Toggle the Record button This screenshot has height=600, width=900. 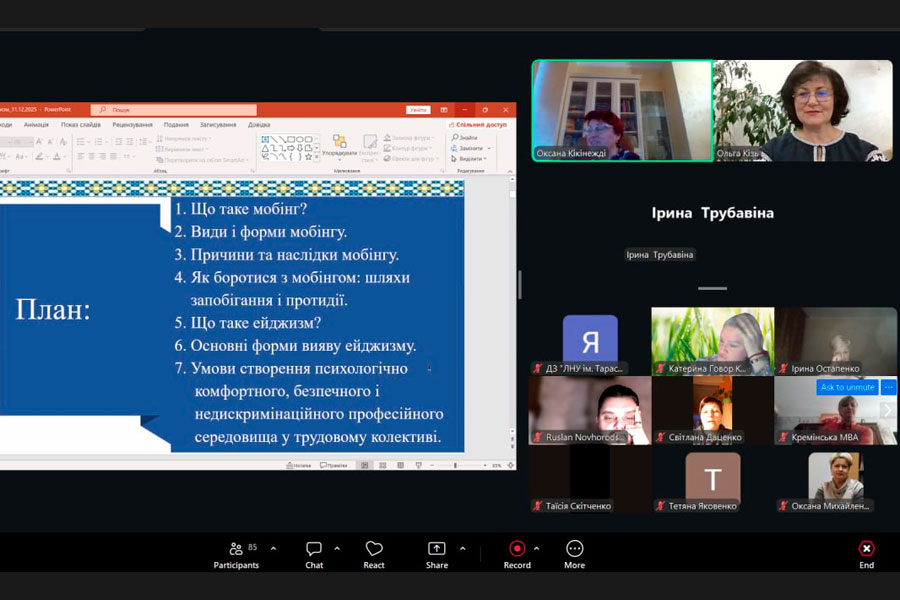tap(517, 555)
